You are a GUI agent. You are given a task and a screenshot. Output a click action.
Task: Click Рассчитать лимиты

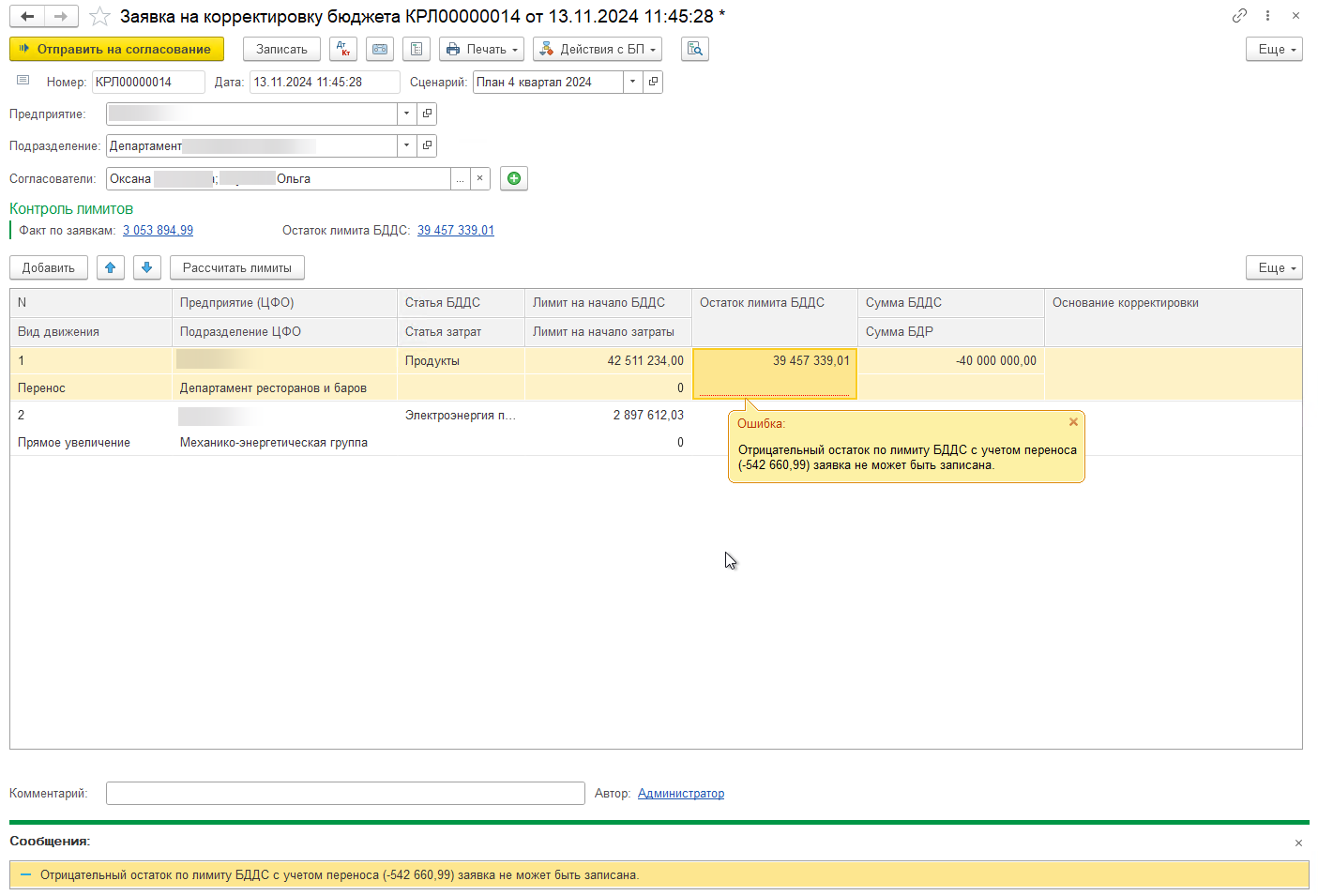(x=237, y=267)
